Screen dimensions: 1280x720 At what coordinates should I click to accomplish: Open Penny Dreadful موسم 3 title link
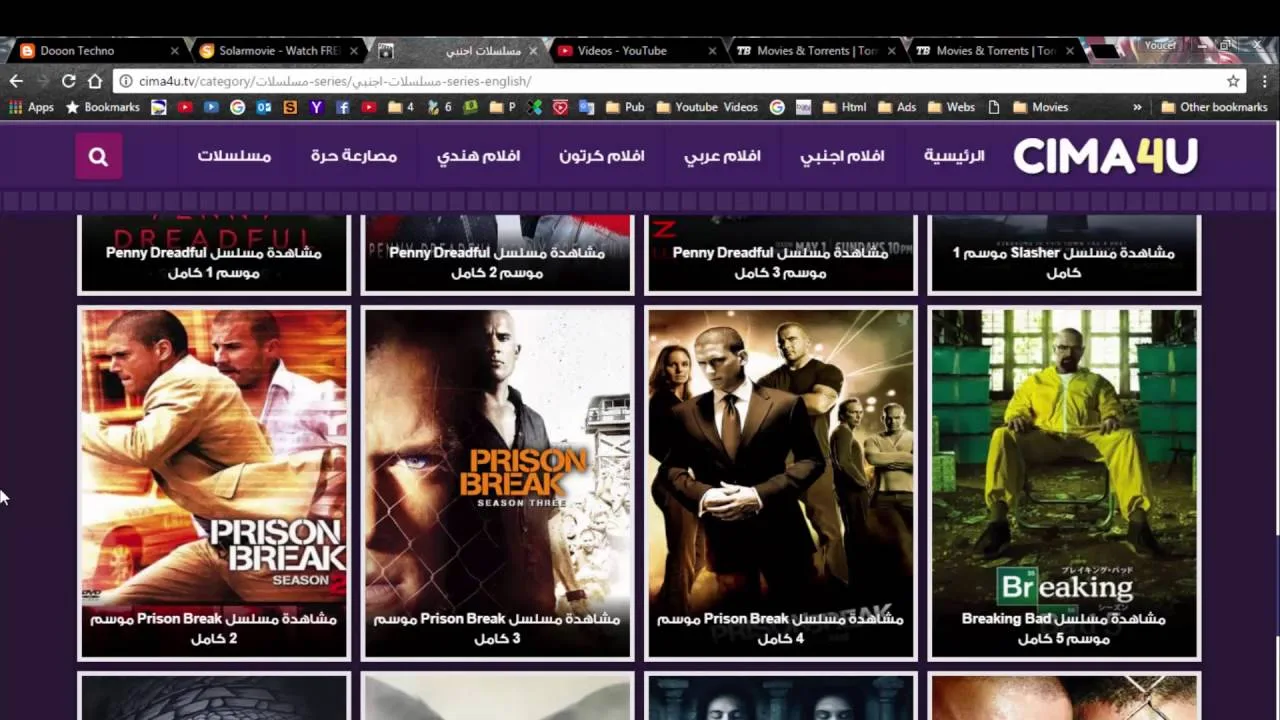780,262
